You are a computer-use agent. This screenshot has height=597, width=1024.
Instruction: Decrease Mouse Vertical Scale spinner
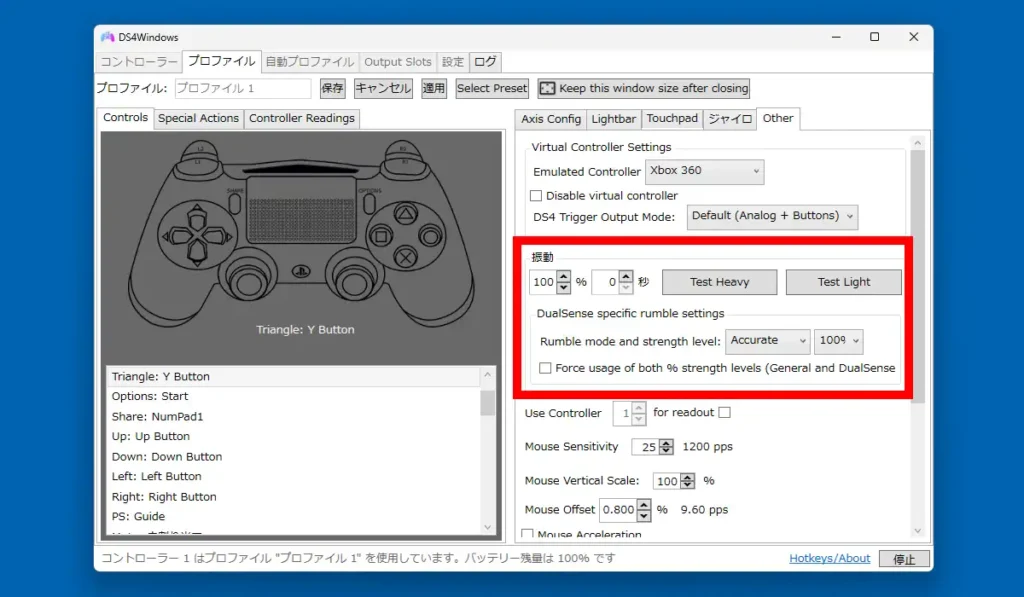pyautogui.click(x=687, y=485)
